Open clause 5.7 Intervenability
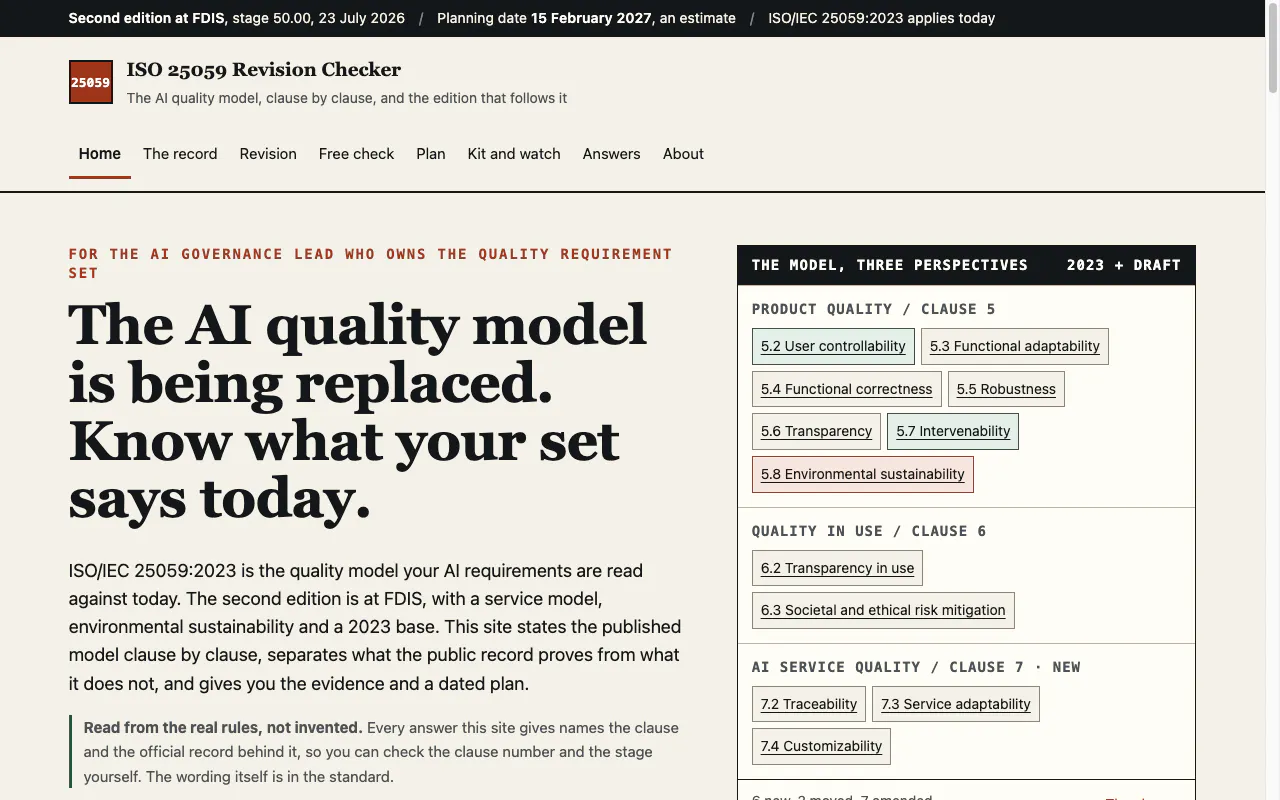The width and height of the screenshot is (1280, 800). [953, 431]
